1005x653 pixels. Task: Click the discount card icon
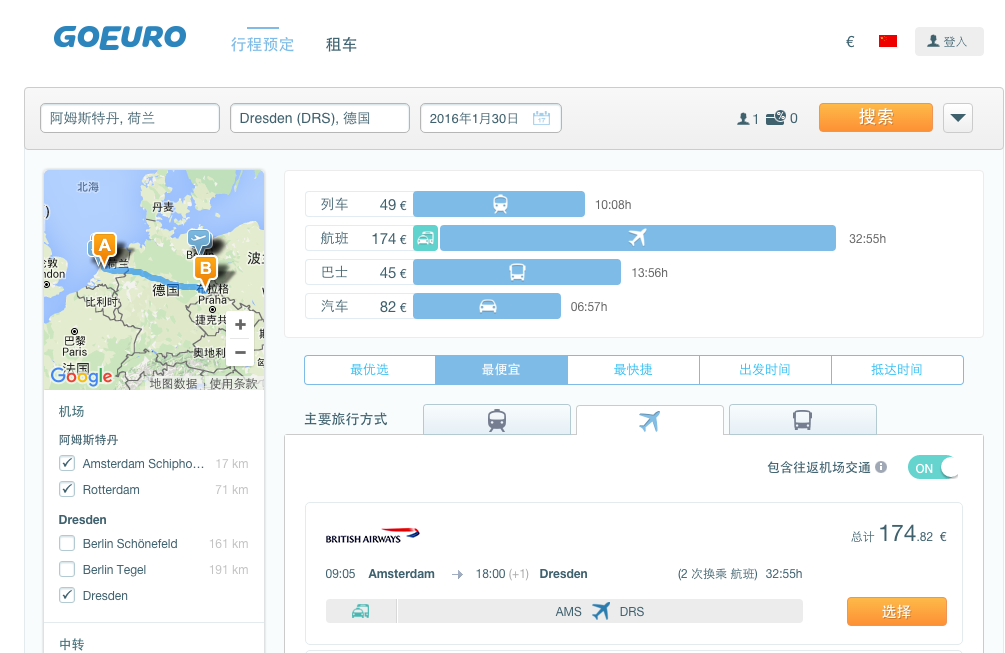(776, 118)
